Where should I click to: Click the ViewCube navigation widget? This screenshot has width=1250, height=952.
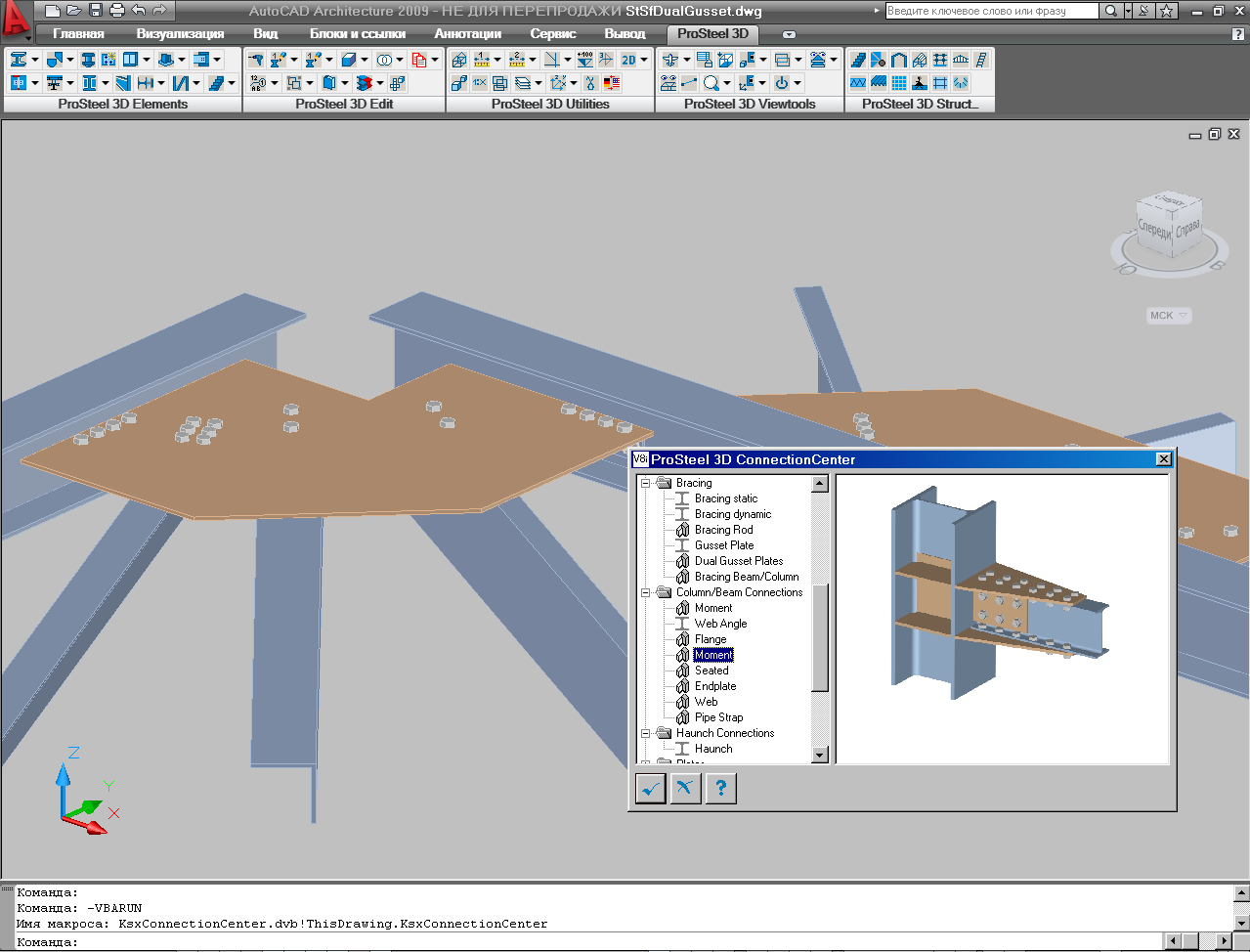[x=1168, y=233]
